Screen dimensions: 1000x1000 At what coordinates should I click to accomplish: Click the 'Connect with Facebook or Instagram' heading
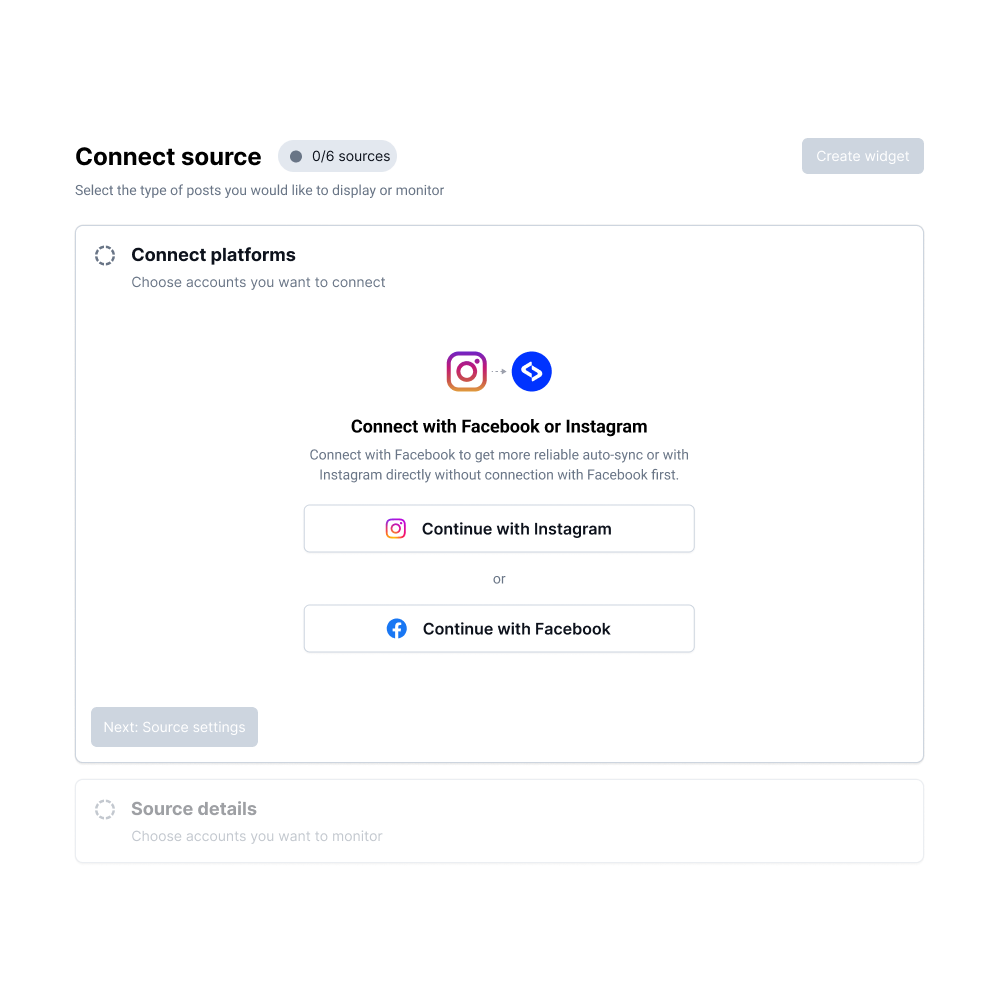click(499, 427)
